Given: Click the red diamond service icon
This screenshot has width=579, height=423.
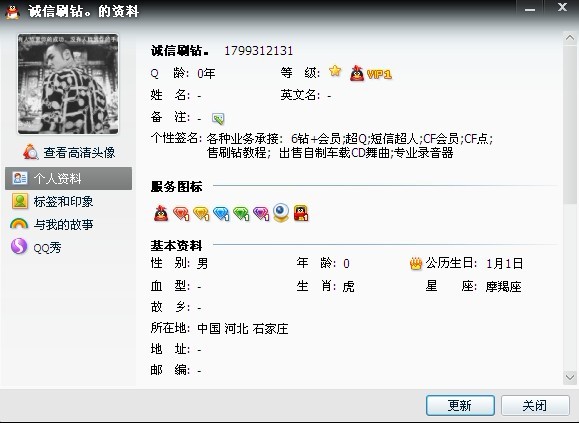Looking at the screenshot, I should [181, 213].
